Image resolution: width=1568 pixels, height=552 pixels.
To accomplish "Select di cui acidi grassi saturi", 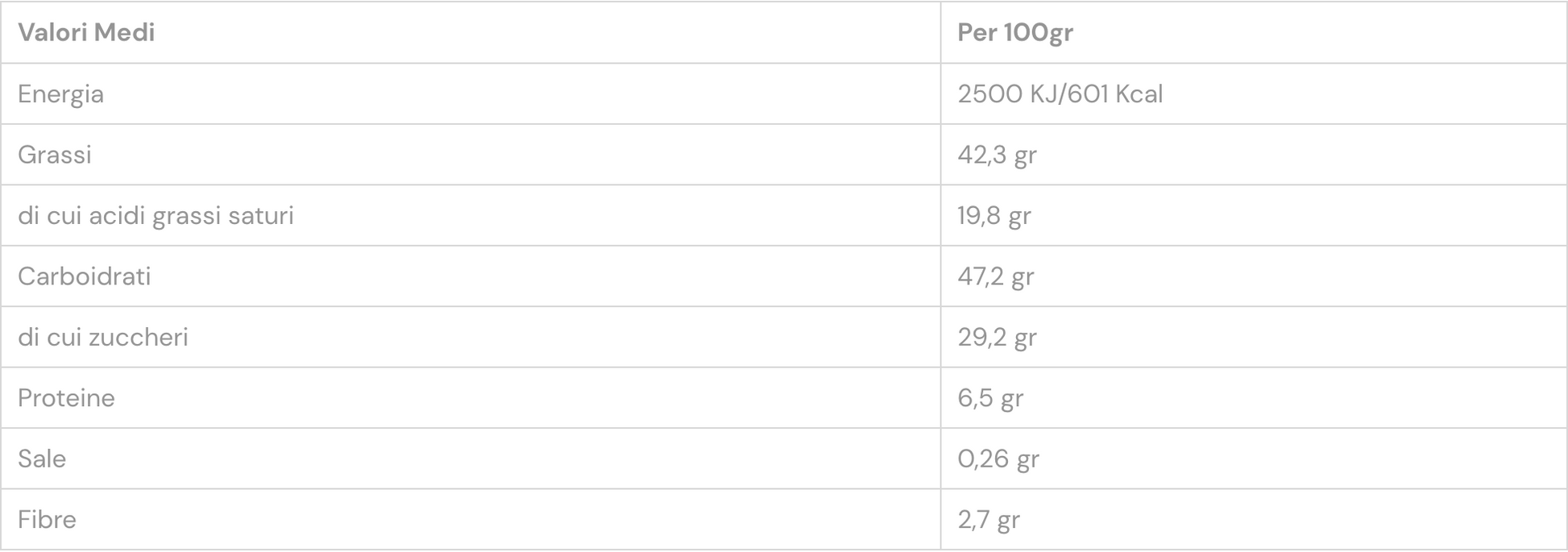I will (156, 215).
